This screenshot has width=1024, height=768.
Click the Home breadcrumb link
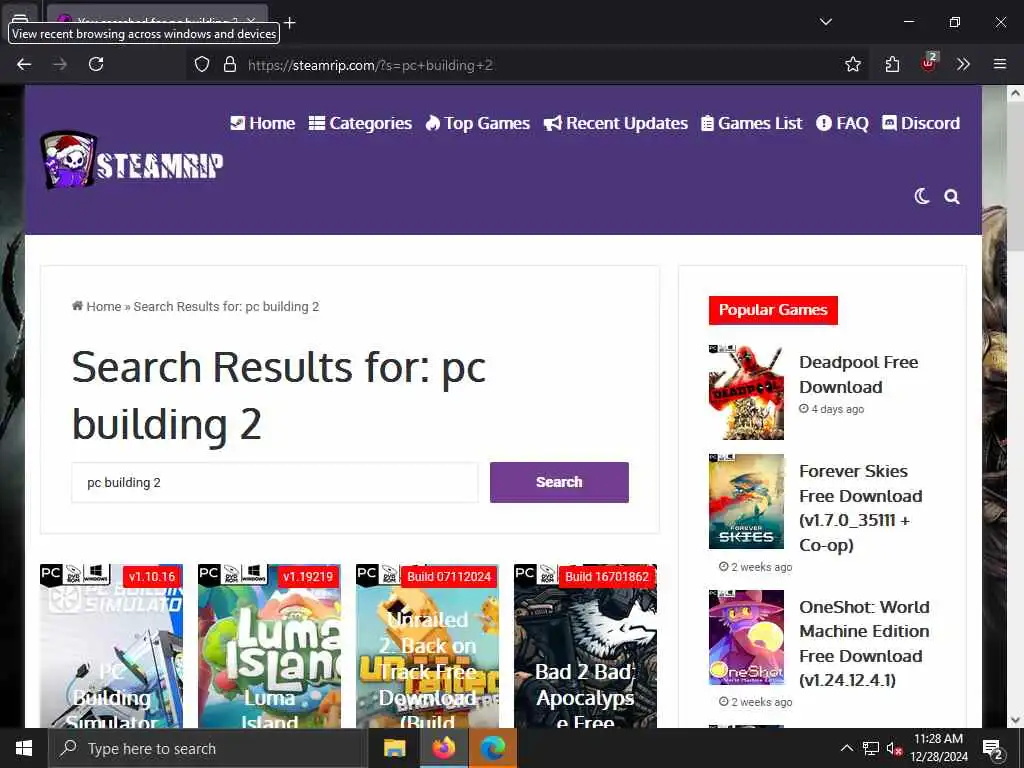click(x=97, y=306)
